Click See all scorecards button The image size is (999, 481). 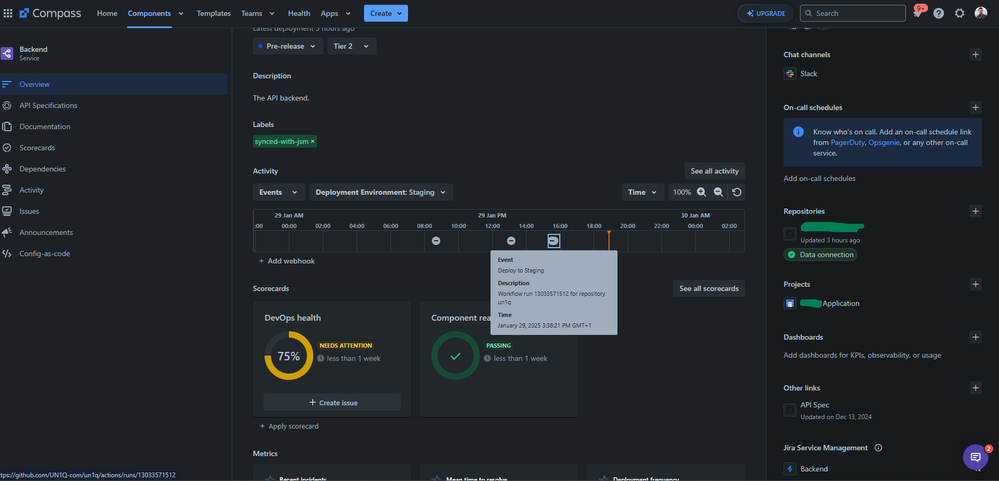(708, 289)
